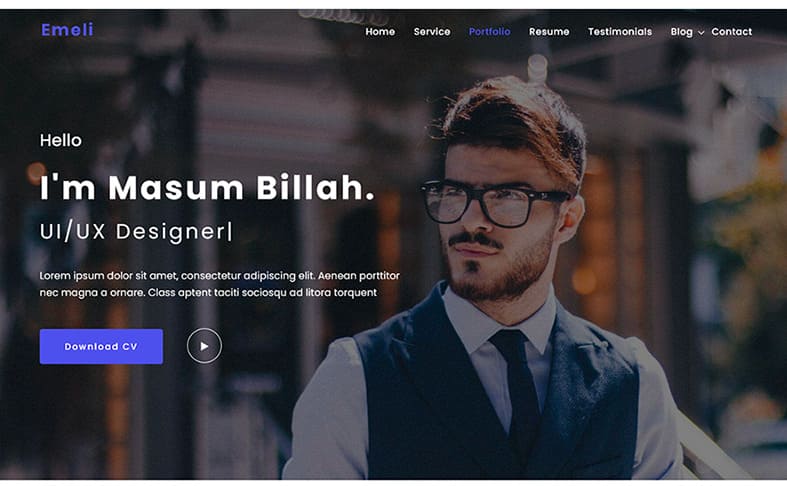Go to the Contact page

pos(731,32)
